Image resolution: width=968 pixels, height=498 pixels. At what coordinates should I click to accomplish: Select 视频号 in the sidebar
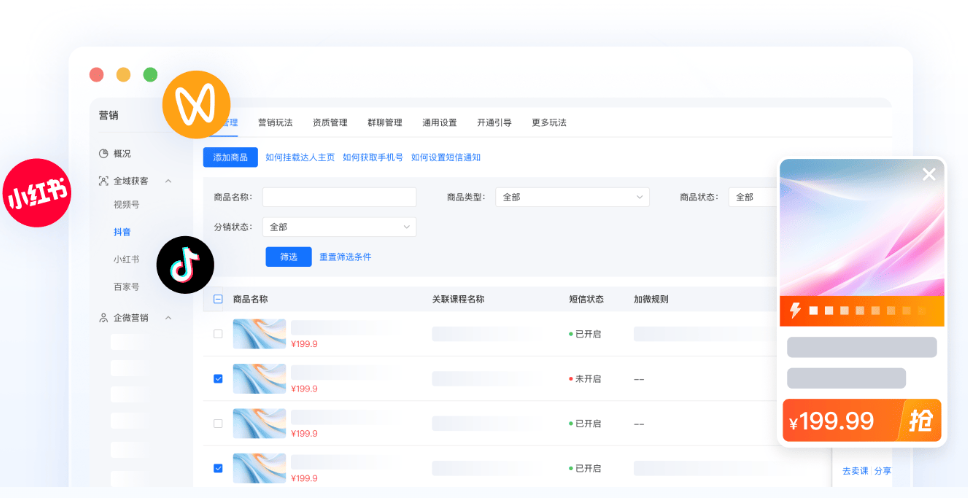pyautogui.click(x=127, y=205)
